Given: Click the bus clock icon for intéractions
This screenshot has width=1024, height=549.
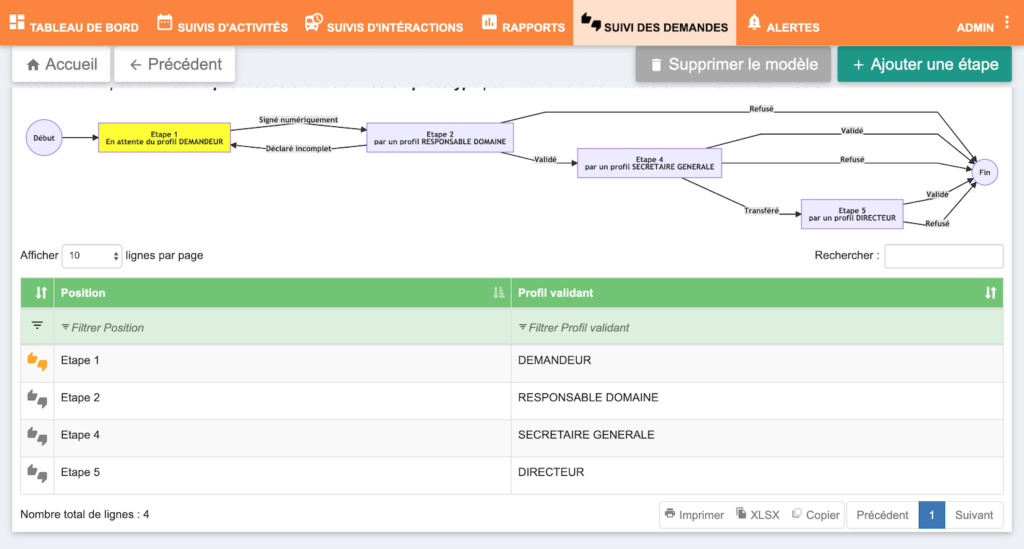Looking at the screenshot, I should [x=313, y=22].
